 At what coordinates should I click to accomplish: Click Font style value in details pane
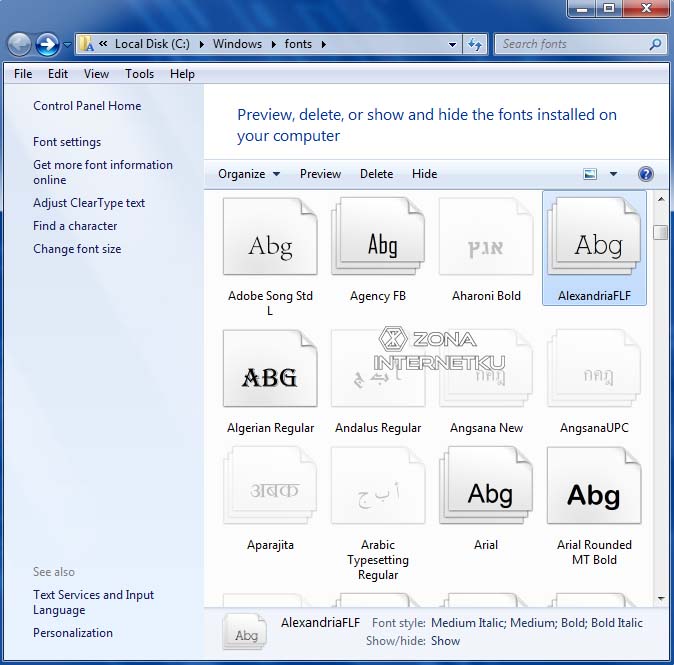(x=537, y=623)
